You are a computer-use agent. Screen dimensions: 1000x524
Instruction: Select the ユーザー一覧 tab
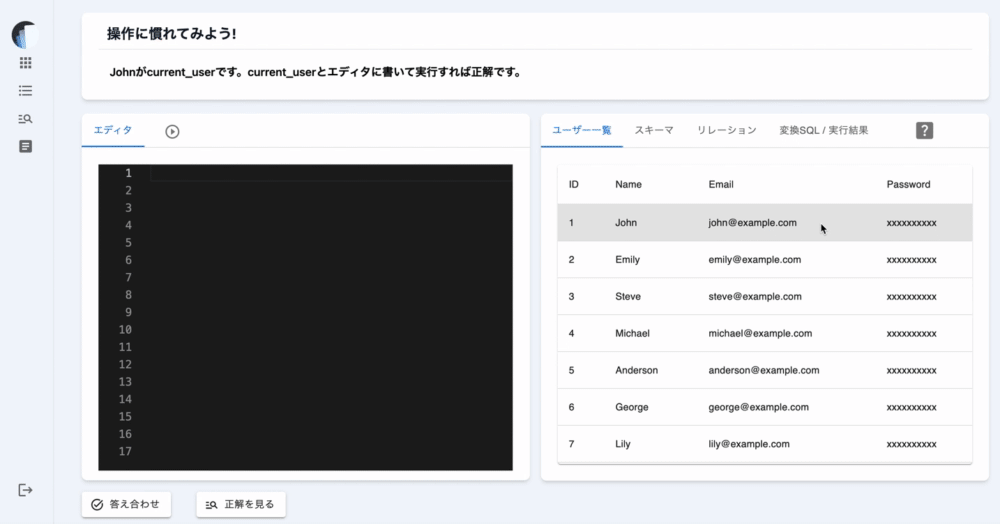click(582, 130)
